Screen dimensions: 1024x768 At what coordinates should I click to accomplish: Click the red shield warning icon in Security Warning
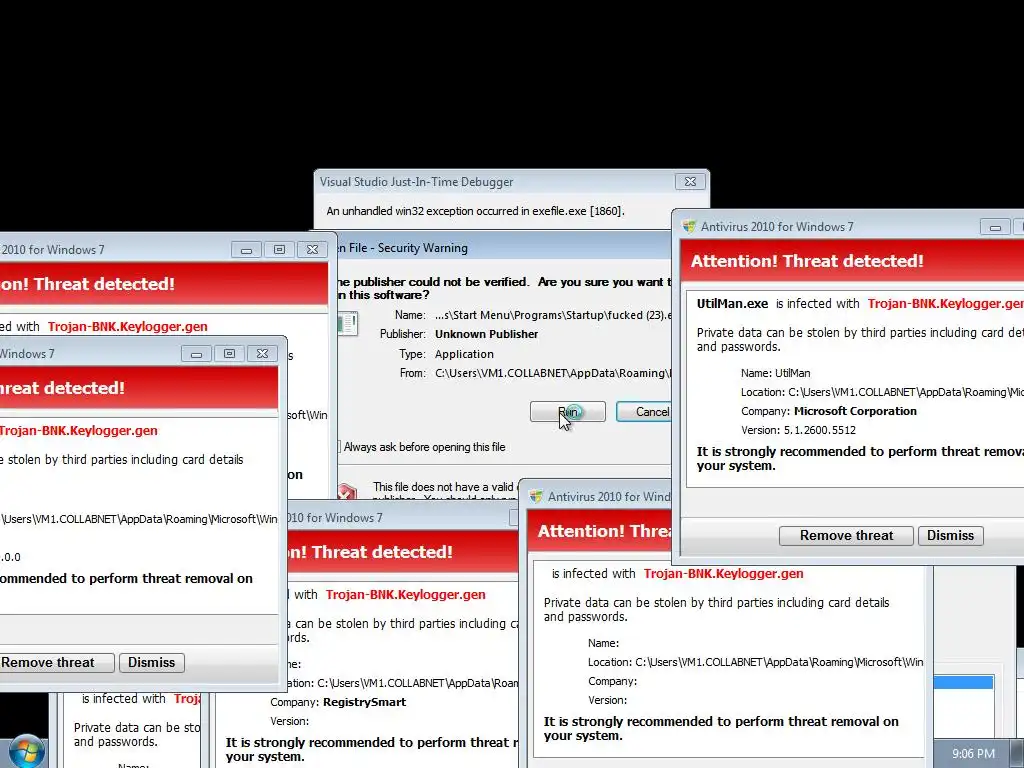pyautogui.click(x=347, y=490)
